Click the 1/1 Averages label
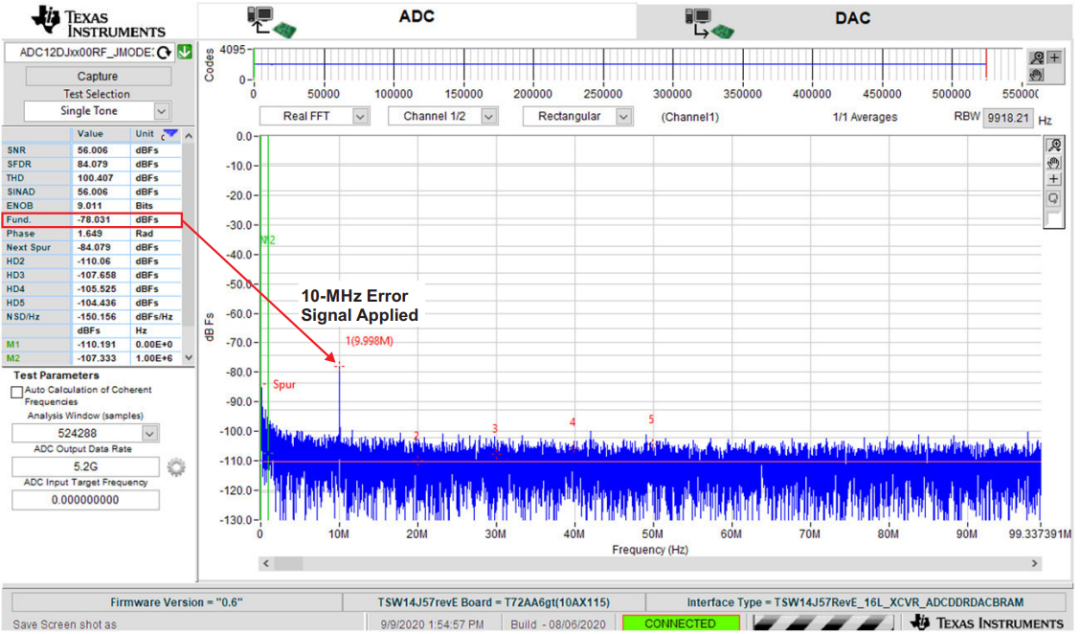 [x=865, y=117]
